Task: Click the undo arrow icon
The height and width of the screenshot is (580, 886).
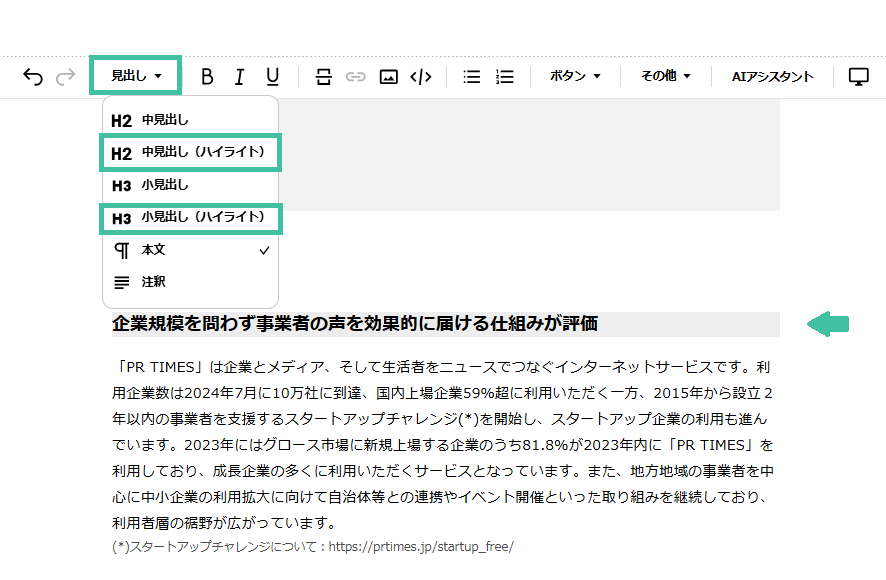Action: (x=33, y=77)
